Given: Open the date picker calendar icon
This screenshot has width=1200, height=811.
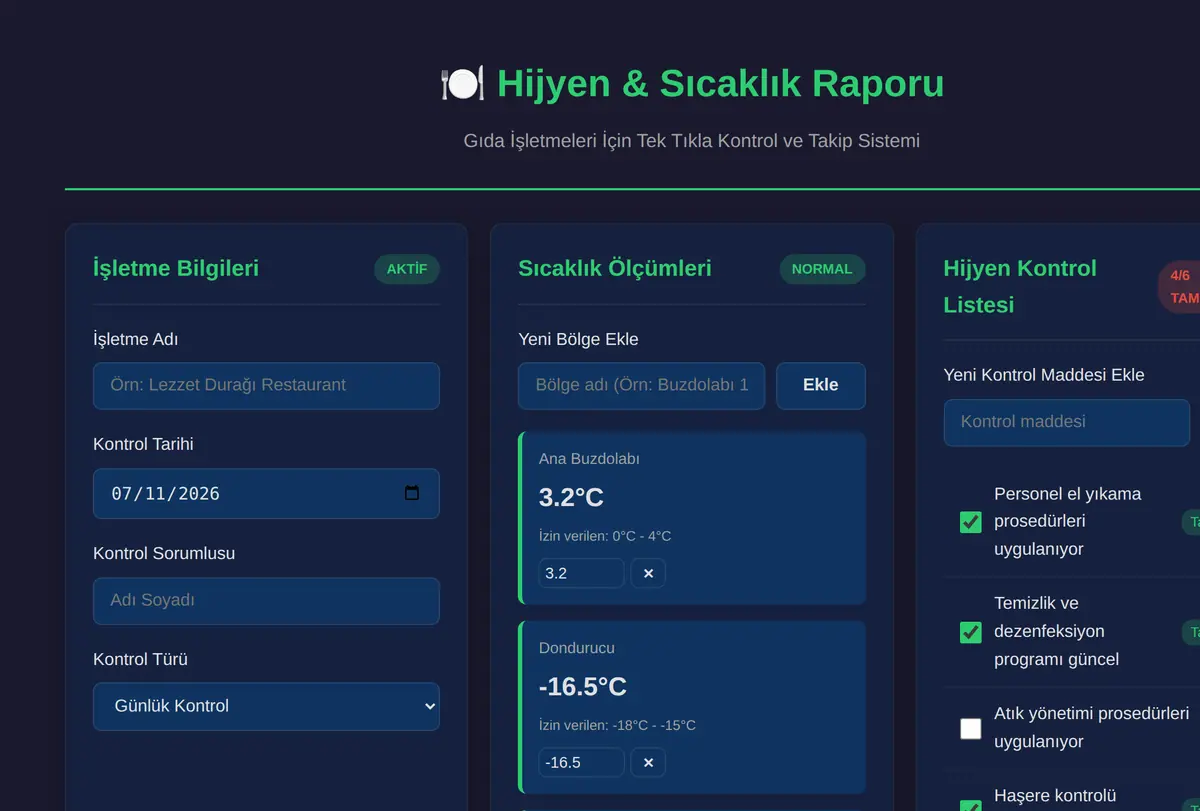Looking at the screenshot, I should [x=412, y=493].
